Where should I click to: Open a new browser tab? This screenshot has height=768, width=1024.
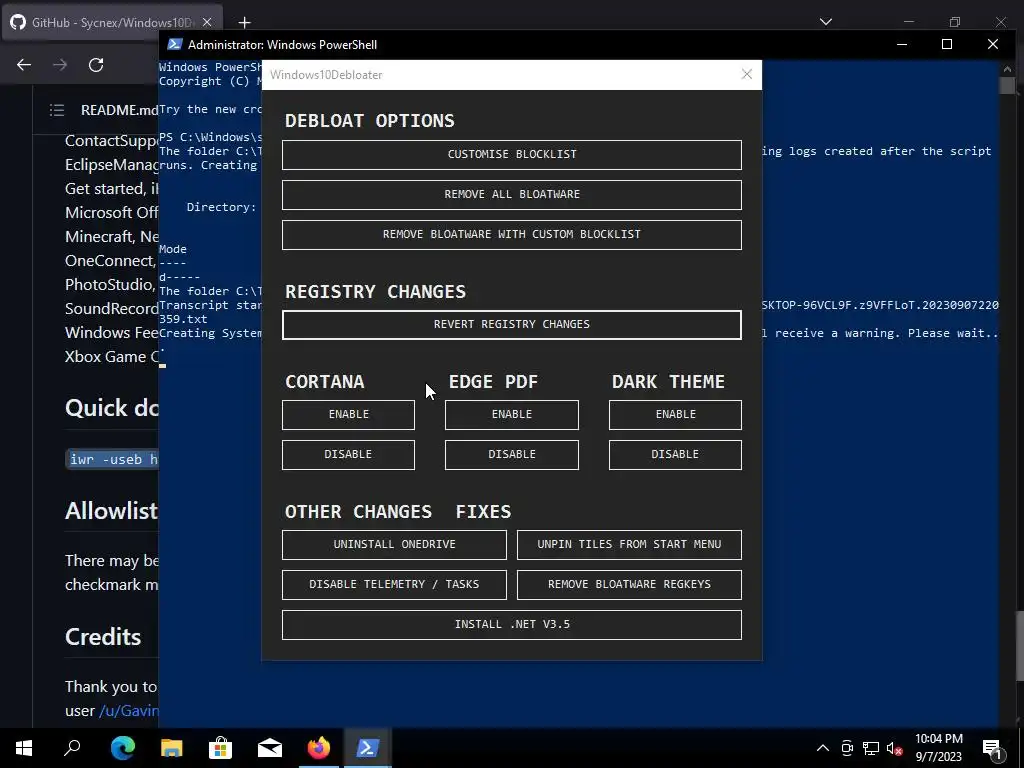pyautogui.click(x=244, y=23)
